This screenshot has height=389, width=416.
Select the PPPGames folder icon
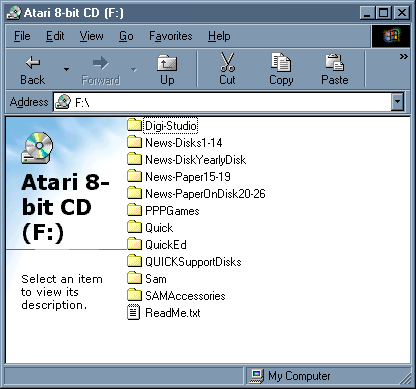(134, 210)
